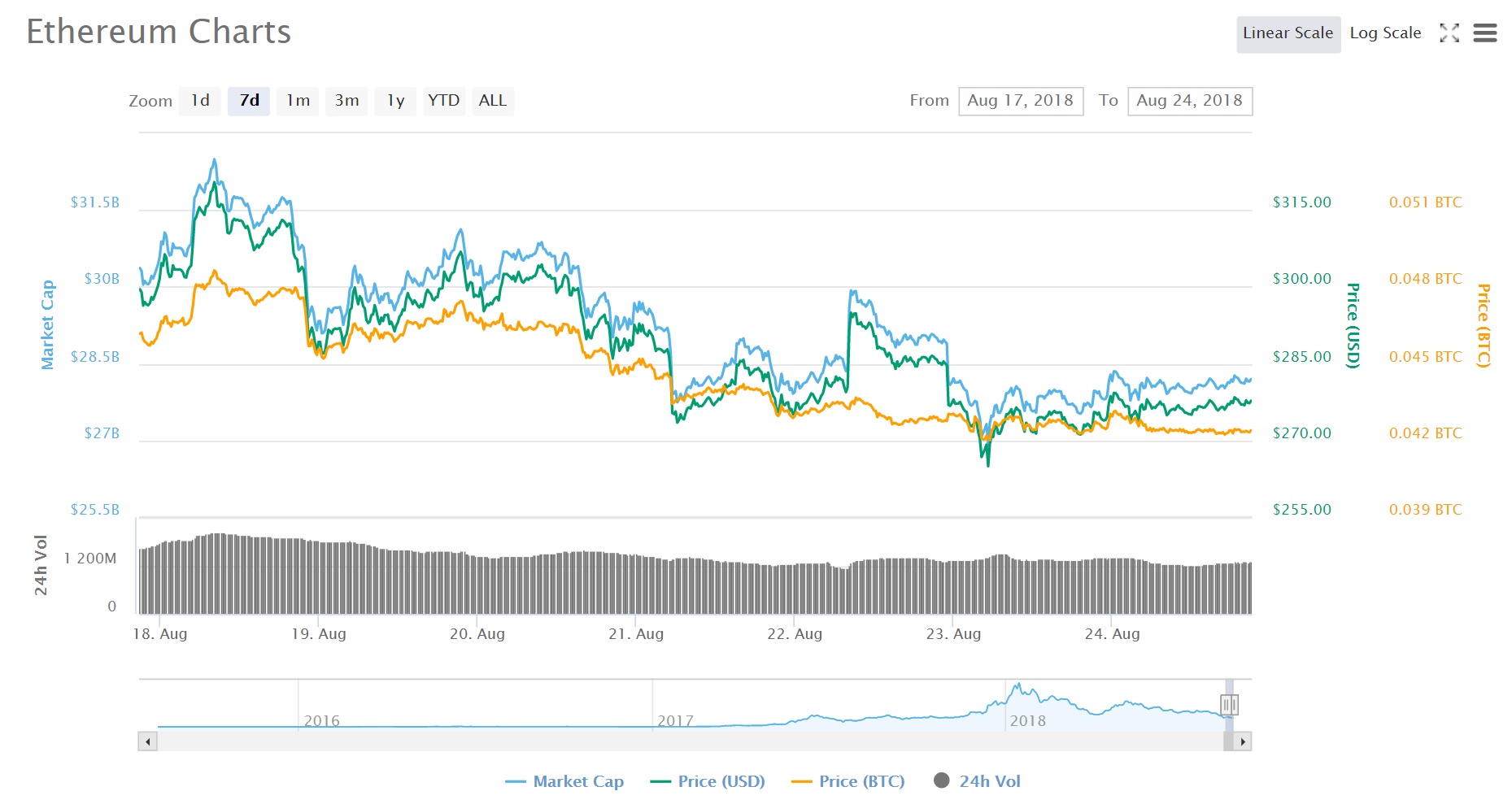Set zoom range to 1m
Screen dimensions: 1512x800
point(298,101)
